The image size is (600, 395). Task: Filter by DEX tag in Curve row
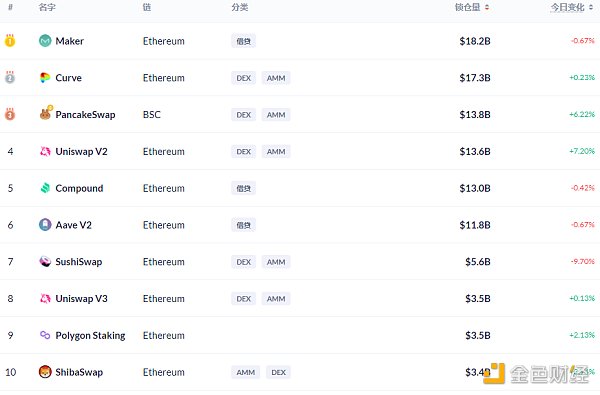tap(243, 78)
